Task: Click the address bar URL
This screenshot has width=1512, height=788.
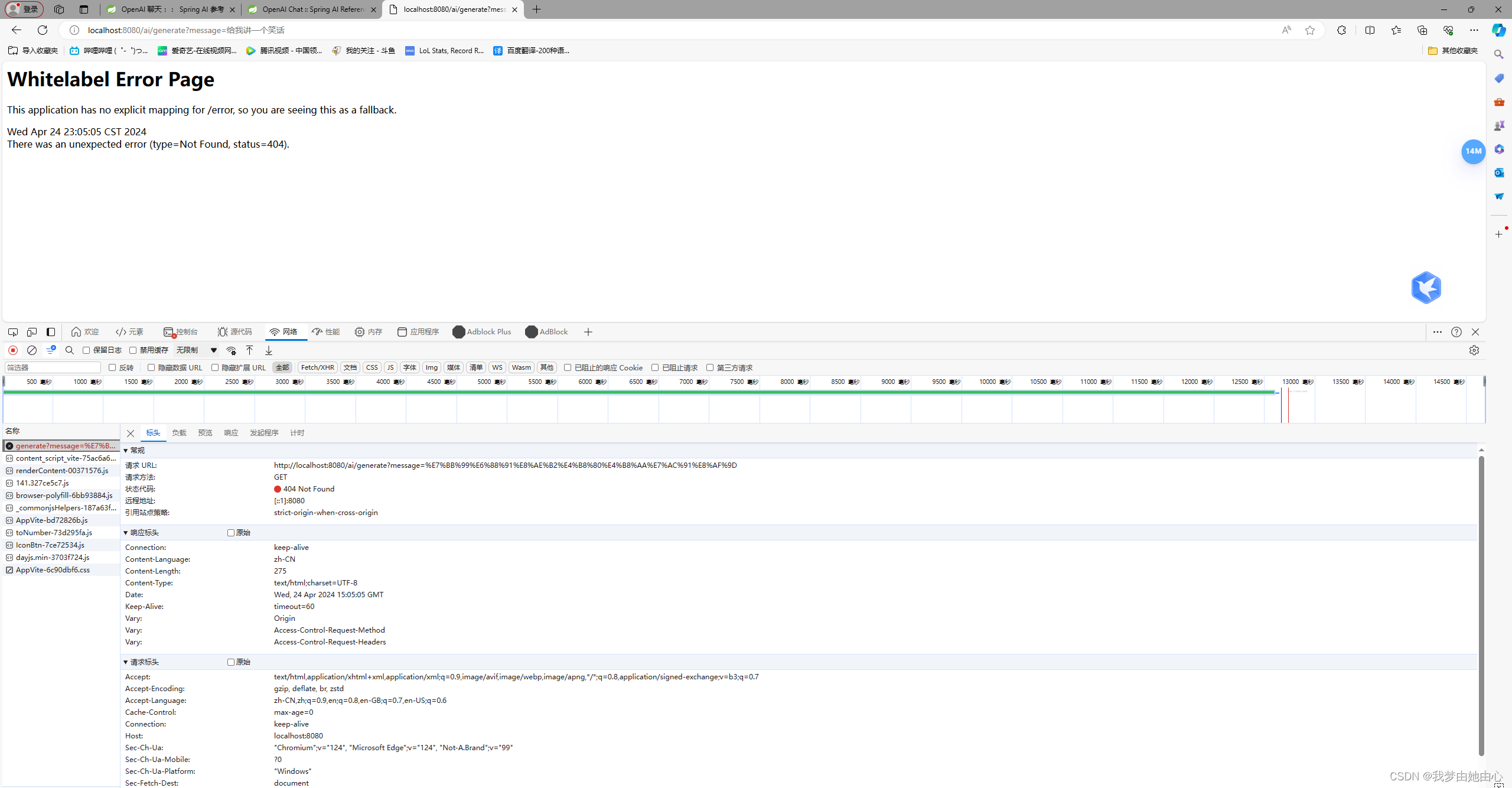Action: [186, 30]
